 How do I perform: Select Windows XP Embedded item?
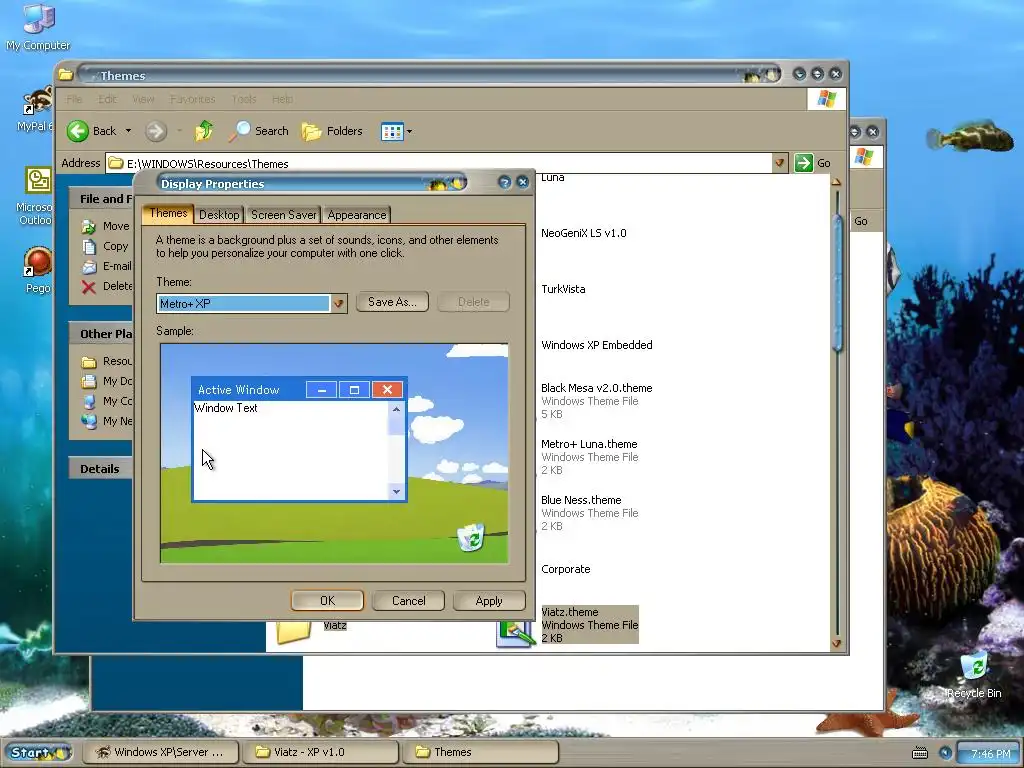596,345
